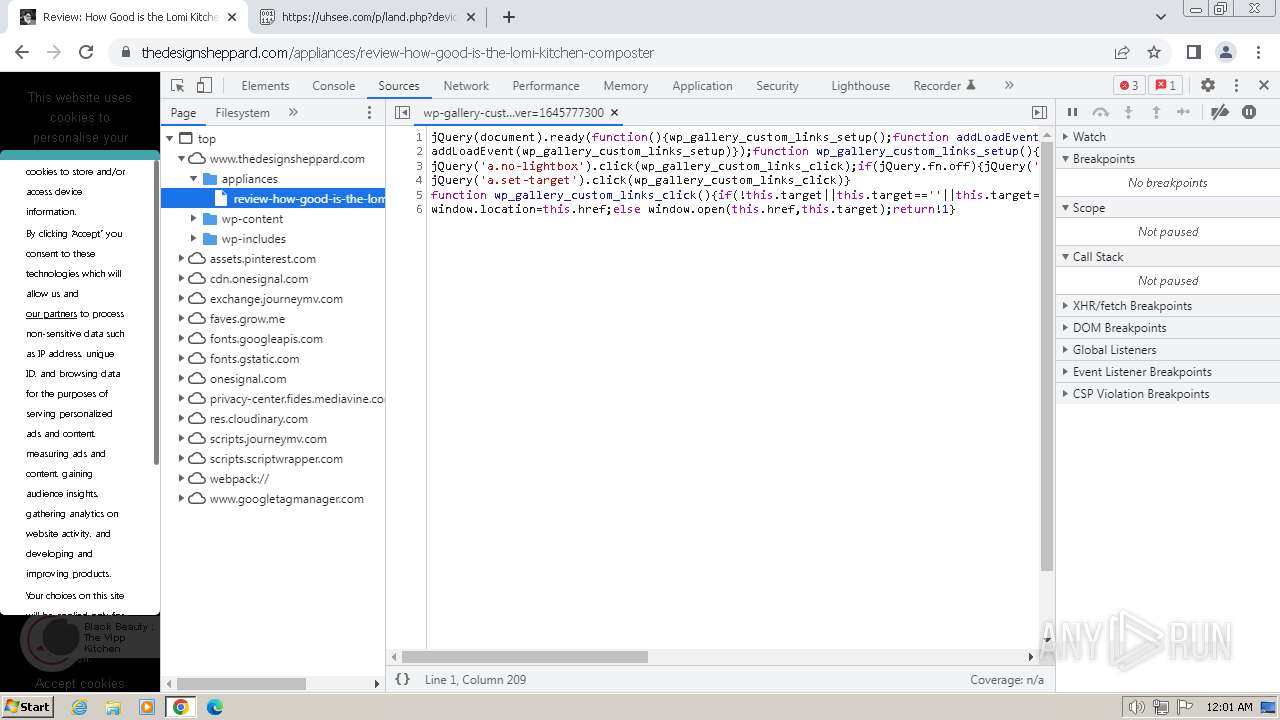Screen dimensions: 1280x720
Task: Collapse www.thedesignsheppard.com domain node
Action: [x=182, y=159]
